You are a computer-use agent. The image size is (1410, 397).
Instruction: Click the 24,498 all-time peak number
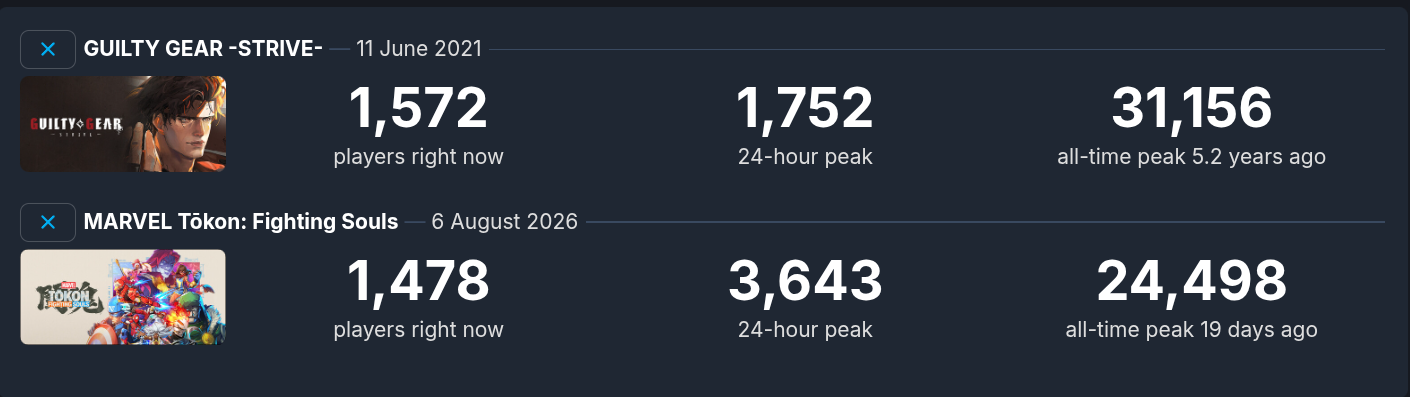(x=1191, y=282)
